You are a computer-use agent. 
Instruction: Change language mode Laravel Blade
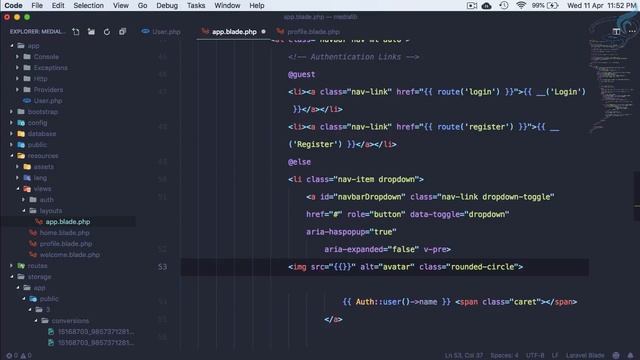coord(584,356)
